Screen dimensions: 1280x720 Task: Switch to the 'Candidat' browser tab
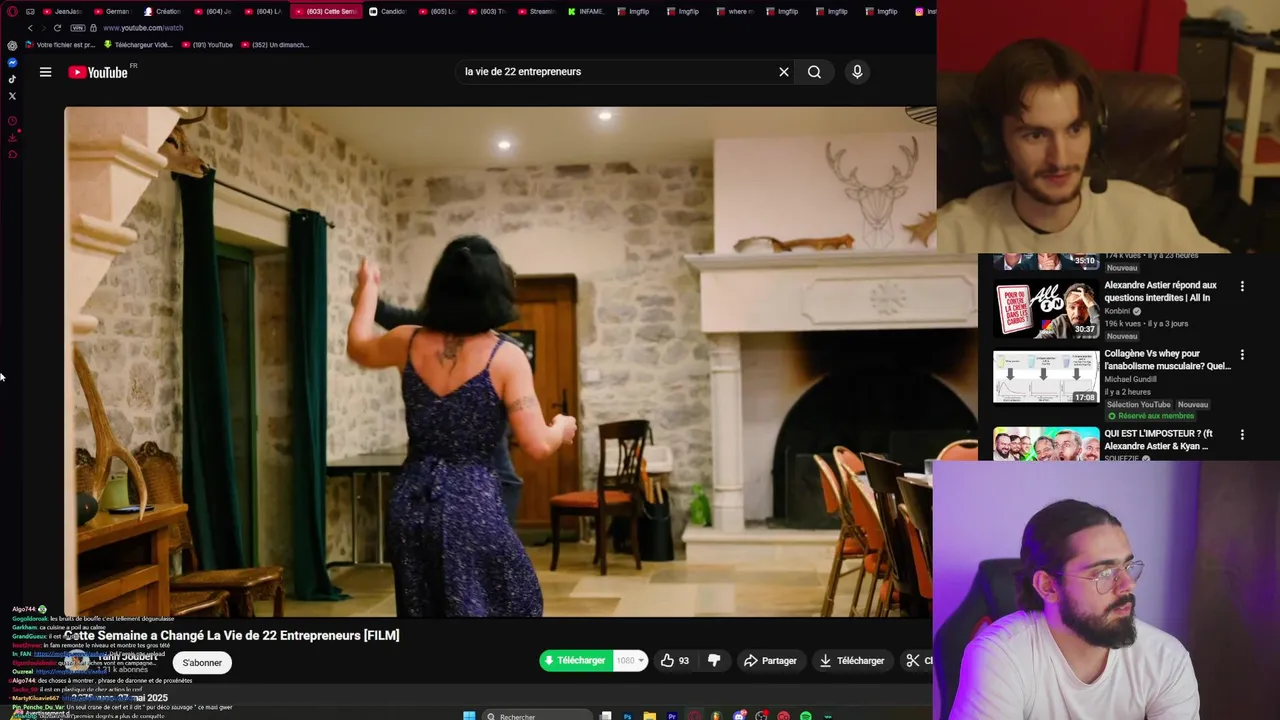(x=387, y=11)
